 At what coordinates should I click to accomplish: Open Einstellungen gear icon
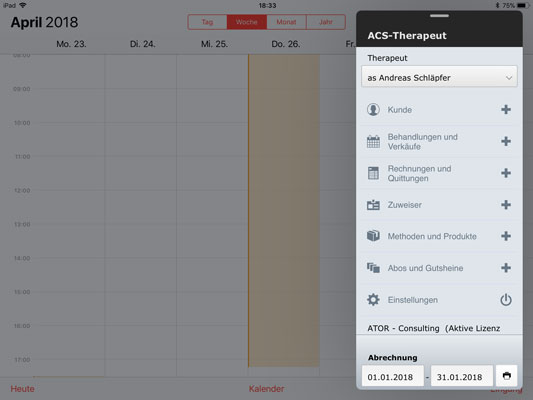(x=373, y=300)
